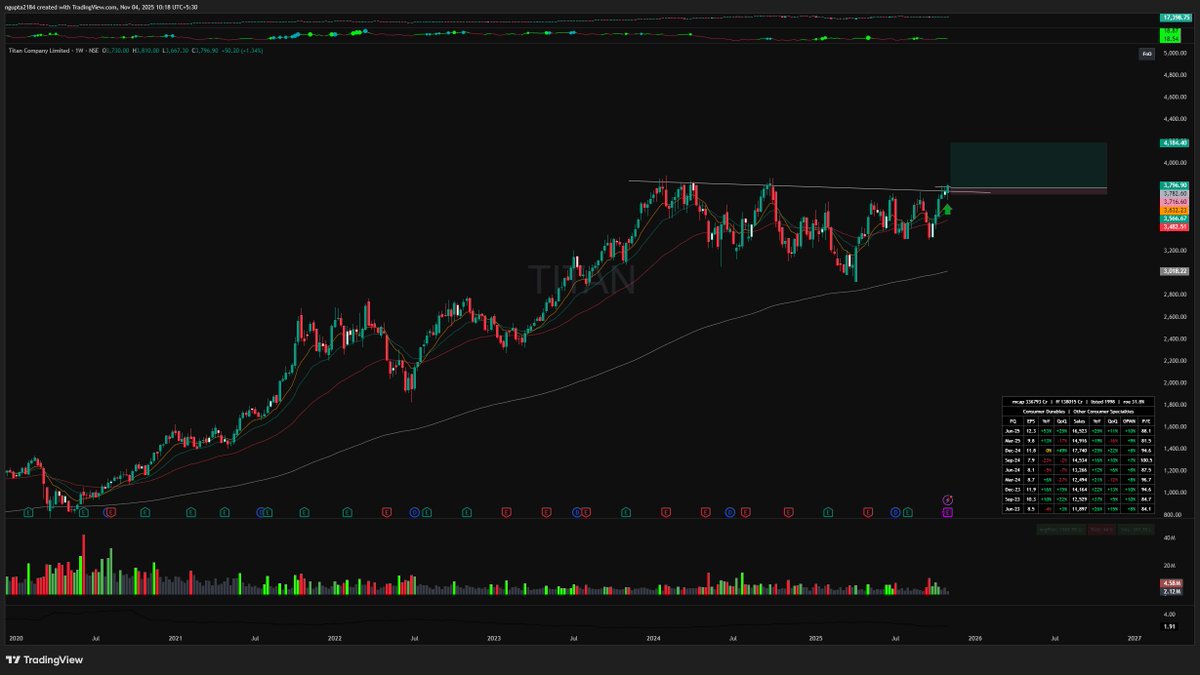This screenshot has height=675, width=1200.
Task: Click the 3,566.67 green price label
Action: click(1173, 218)
